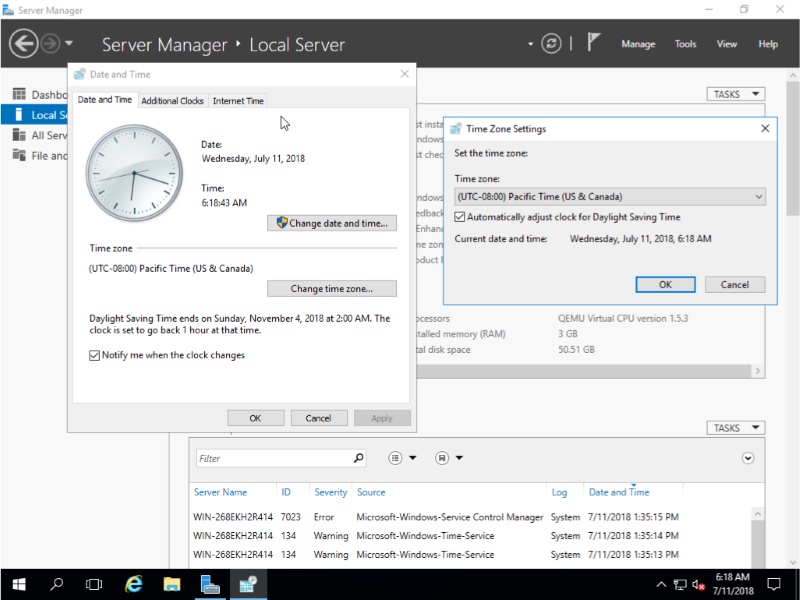The width and height of the screenshot is (800, 600).
Task: Click the muted volume tray icon
Action: click(698, 585)
